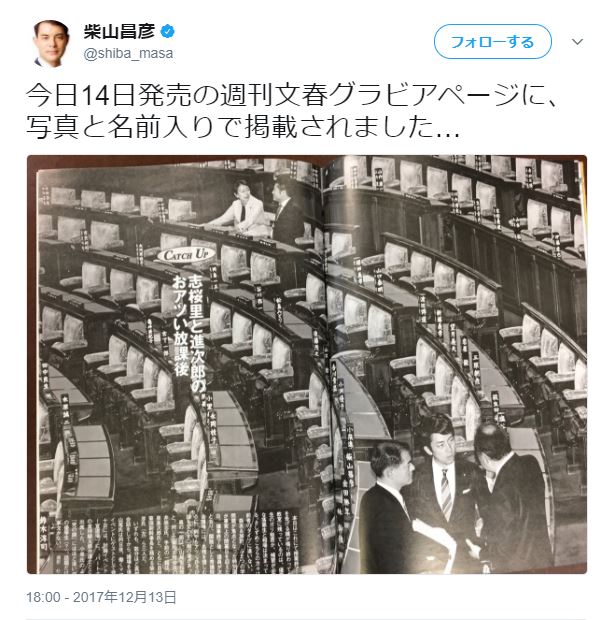The image size is (606, 620).
Task: Click the tweet line 写真と名前入りで掲載されました…
Action: [243, 127]
